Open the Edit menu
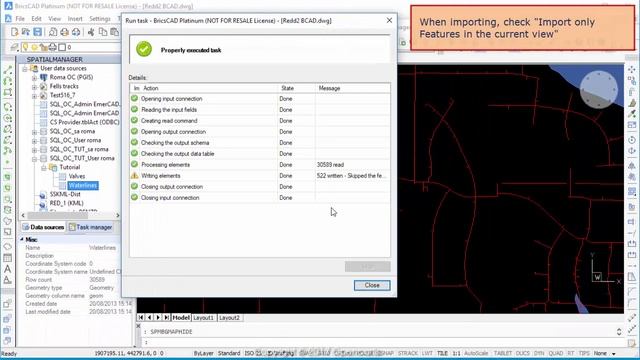This screenshot has height=360, width=640. (36, 19)
